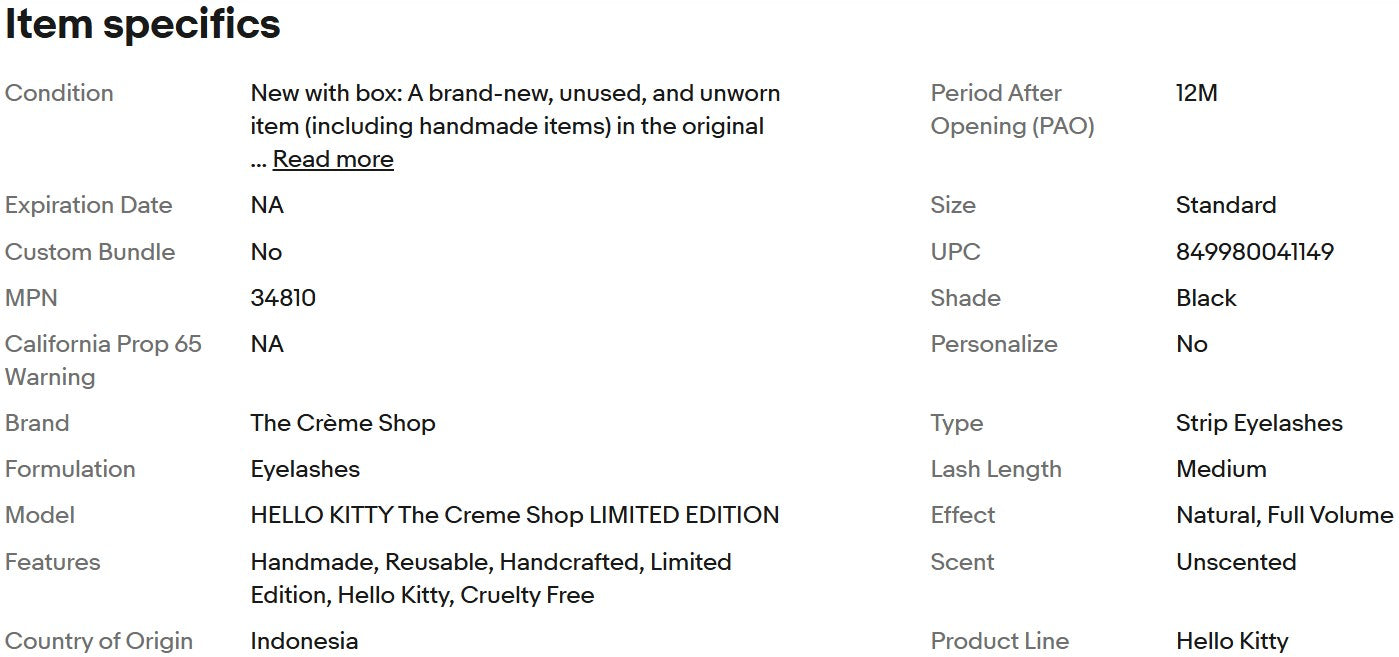The width and height of the screenshot is (1399, 657).
Task: Click the Lash Length value Medium
Action: (x=1220, y=469)
